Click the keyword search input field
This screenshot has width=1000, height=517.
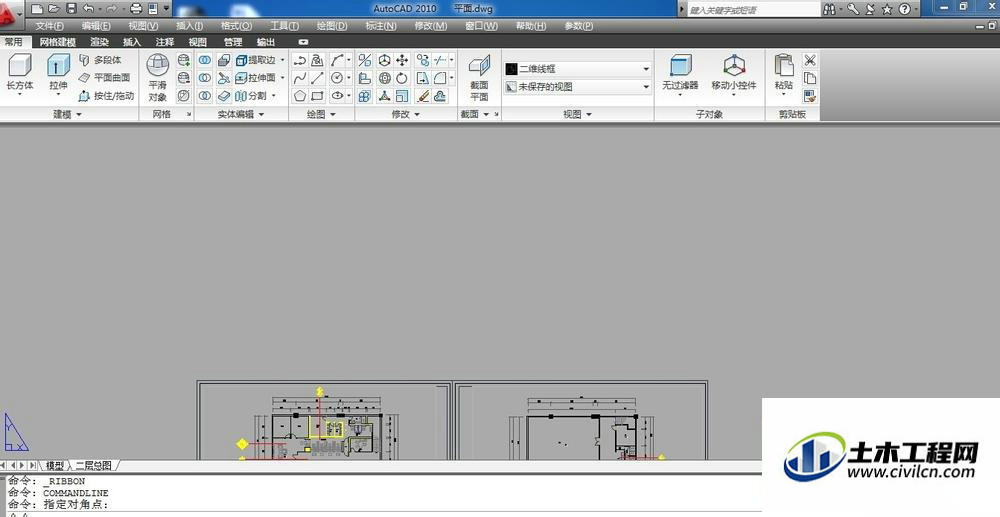(x=753, y=10)
